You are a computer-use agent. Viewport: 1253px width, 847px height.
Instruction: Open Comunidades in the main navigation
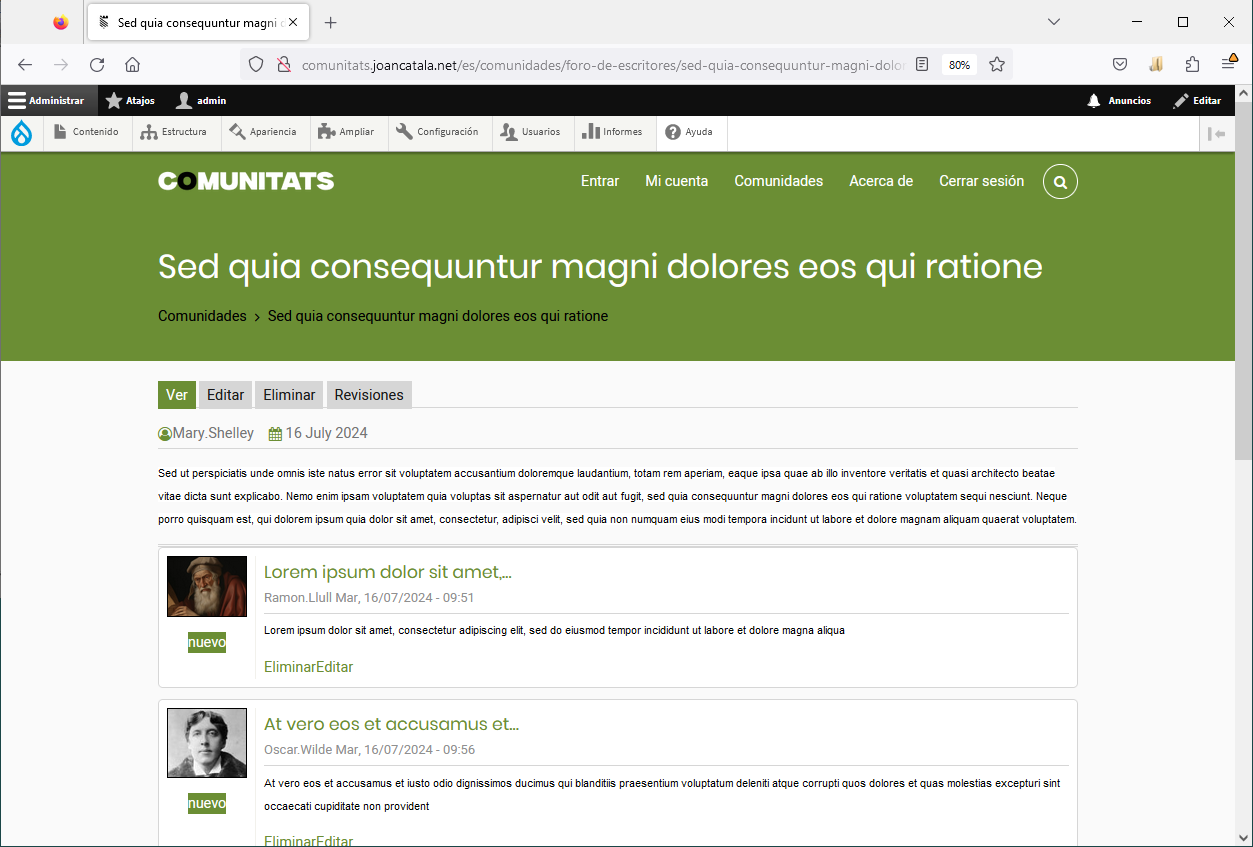click(x=779, y=181)
